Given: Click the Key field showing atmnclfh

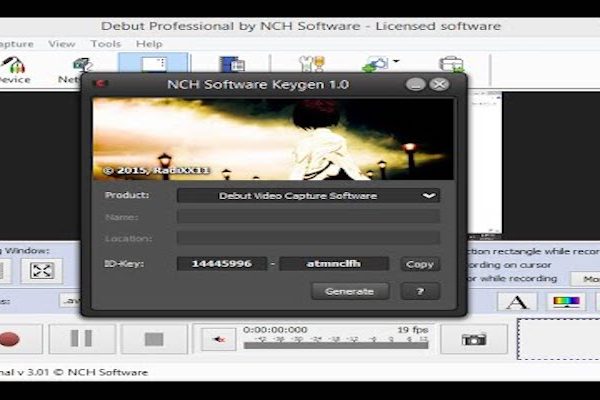Looking at the screenshot, I should (334, 264).
